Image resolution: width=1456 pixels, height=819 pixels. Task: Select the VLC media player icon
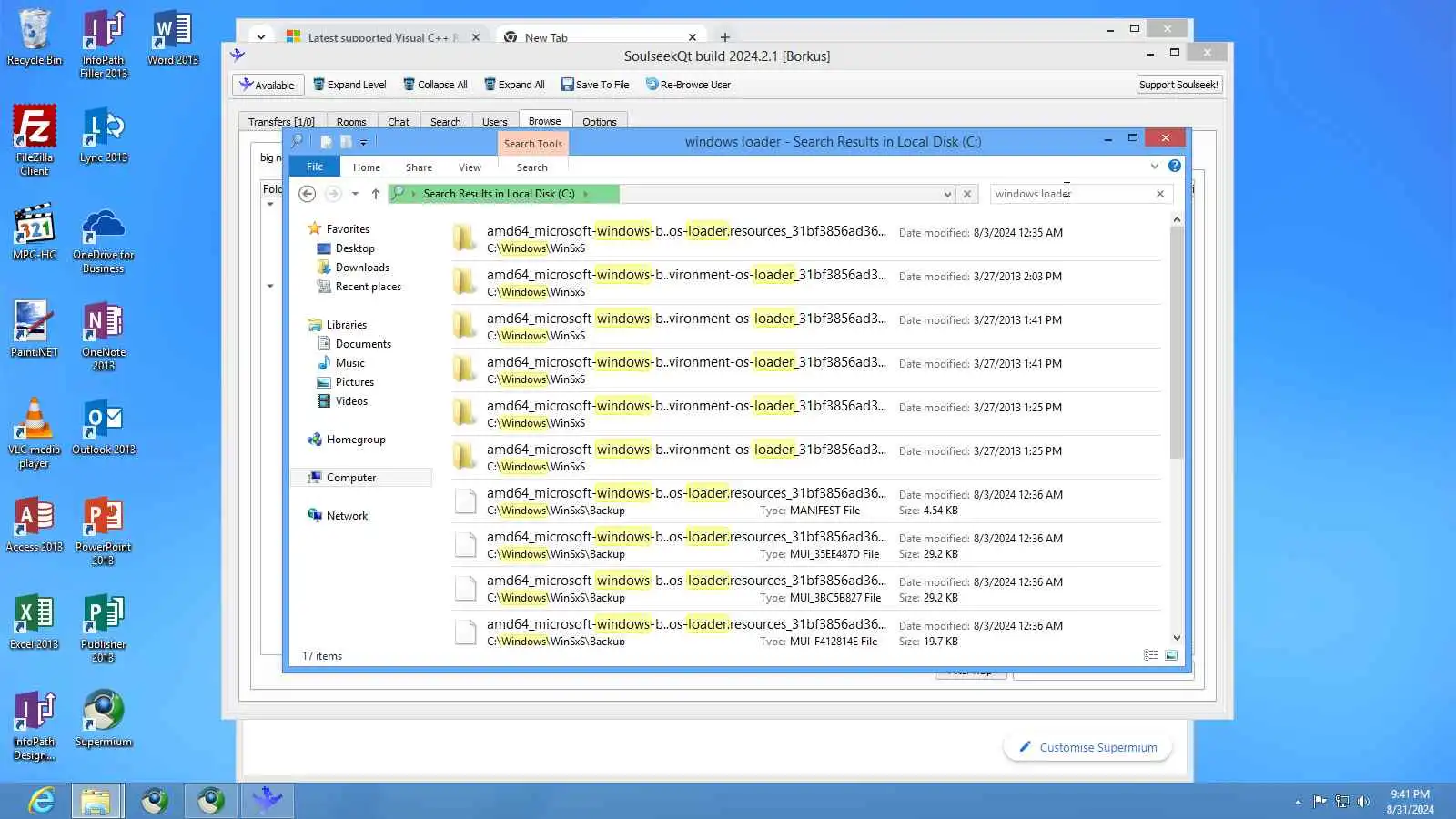click(x=35, y=434)
